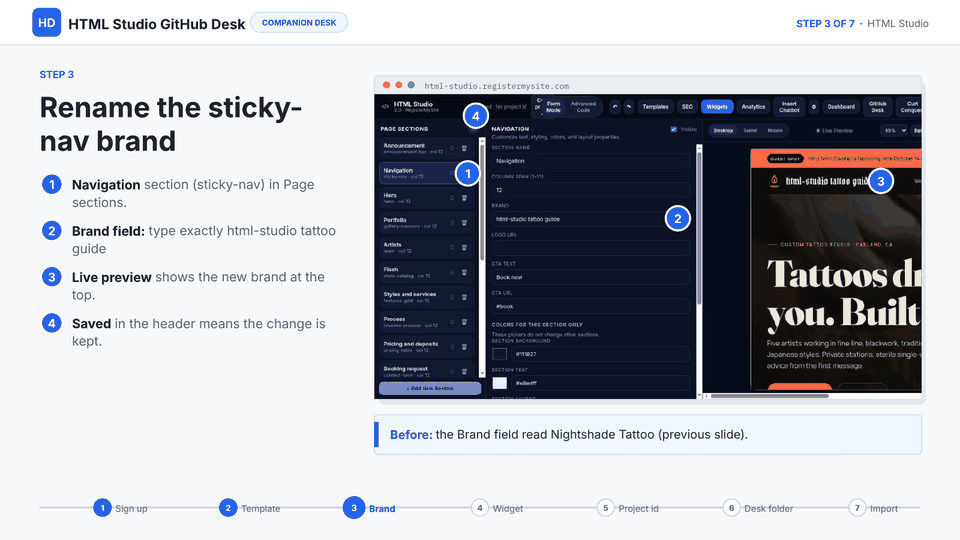Click the empty Logo URL input field

pyautogui.click(x=591, y=248)
